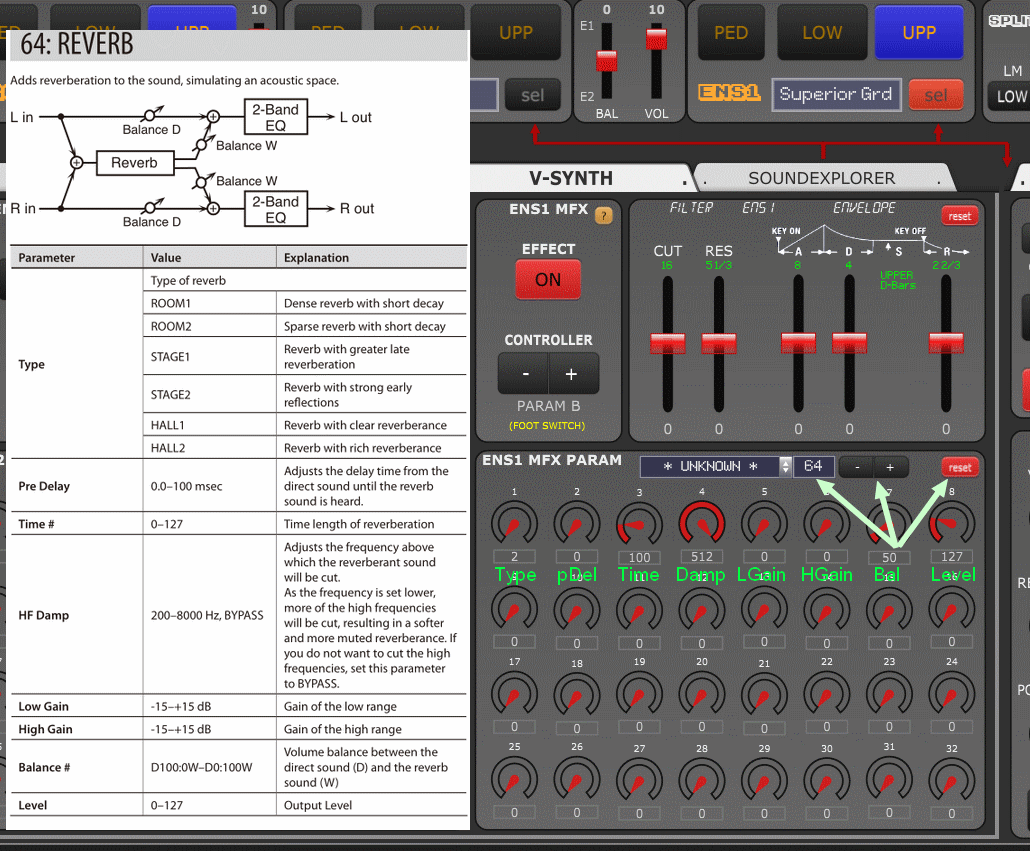Switch to the V-SYNTH tab
Image resolution: width=1030 pixels, height=851 pixels.
tap(571, 178)
